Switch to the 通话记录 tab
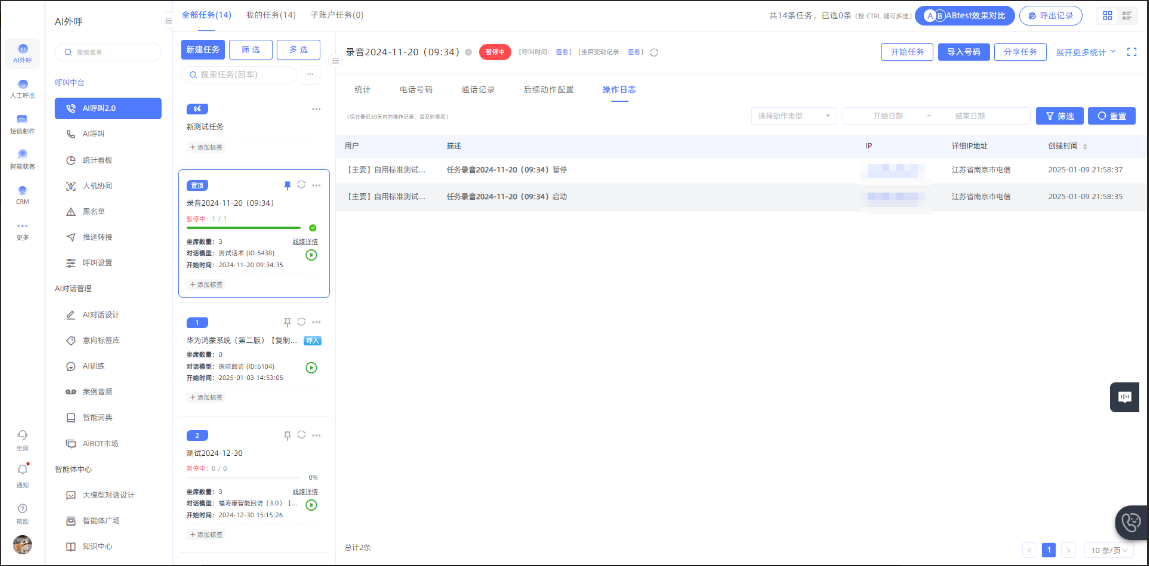1149x566 pixels. pyautogui.click(x=478, y=90)
